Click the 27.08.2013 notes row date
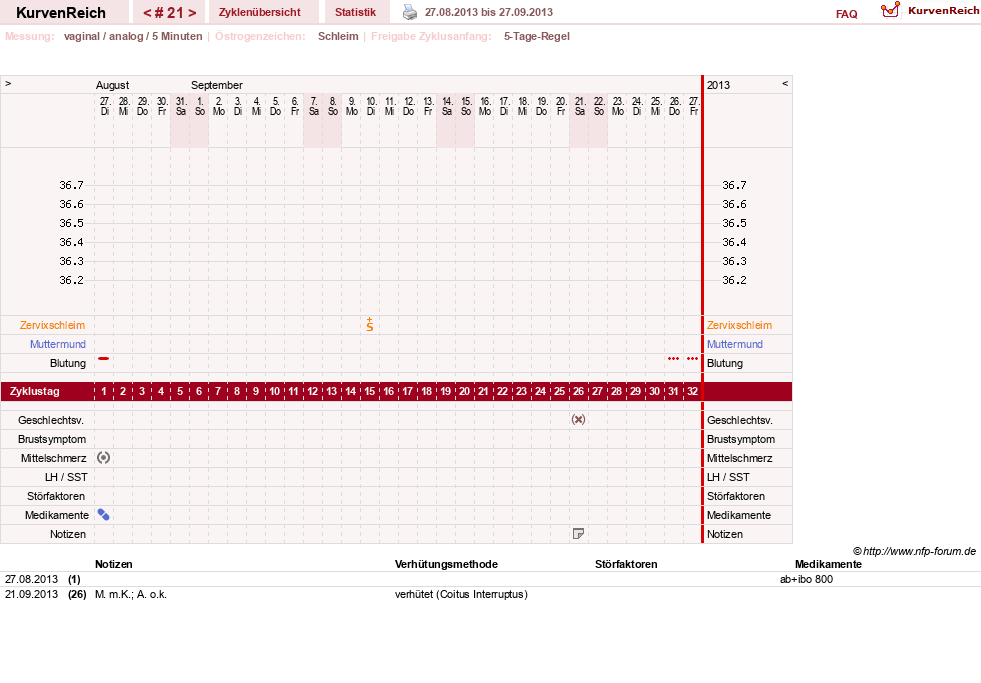981x683 pixels. (x=31, y=579)
